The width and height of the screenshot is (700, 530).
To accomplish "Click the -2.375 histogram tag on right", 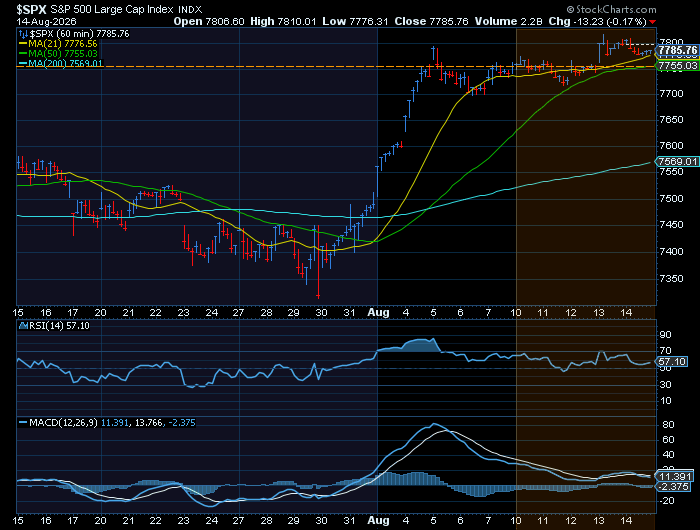I will coord(675,487).
